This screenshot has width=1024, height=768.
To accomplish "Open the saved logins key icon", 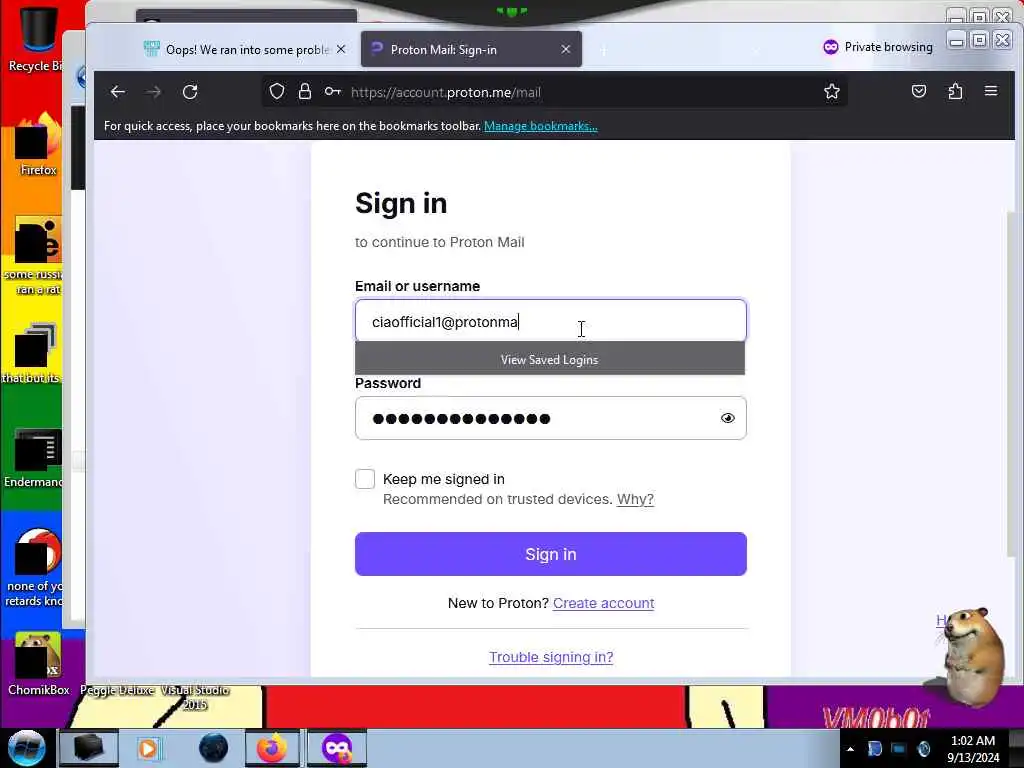I will 332,91.
